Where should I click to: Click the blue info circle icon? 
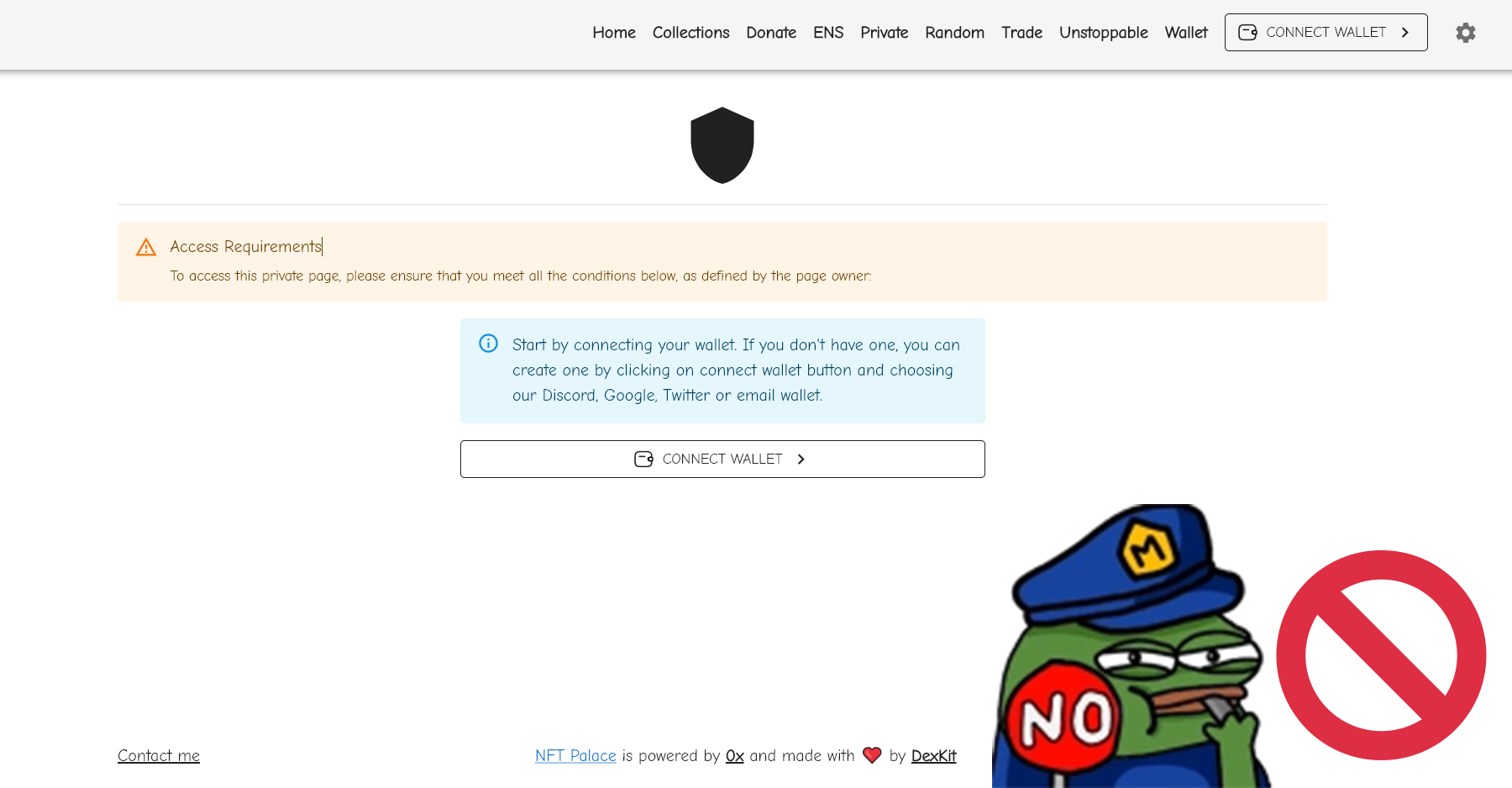pyautogui.click(x=488, y=344)
